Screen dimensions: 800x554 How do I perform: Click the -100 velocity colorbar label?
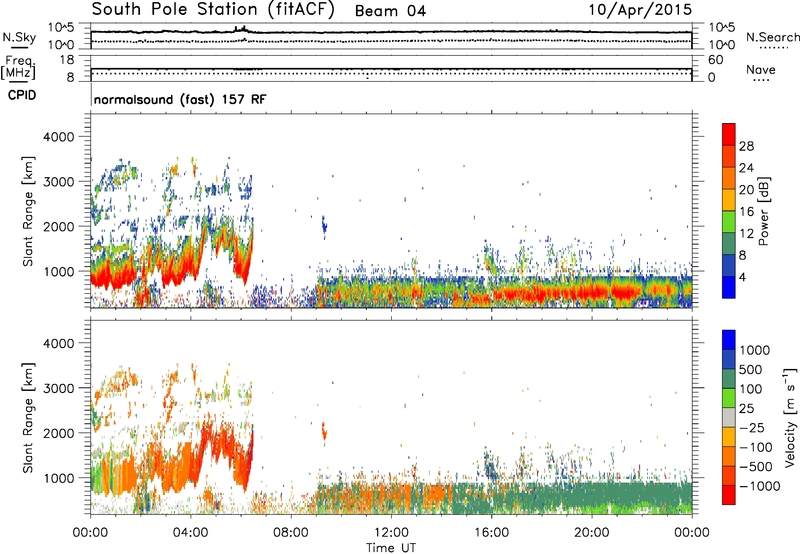[756, 447]
